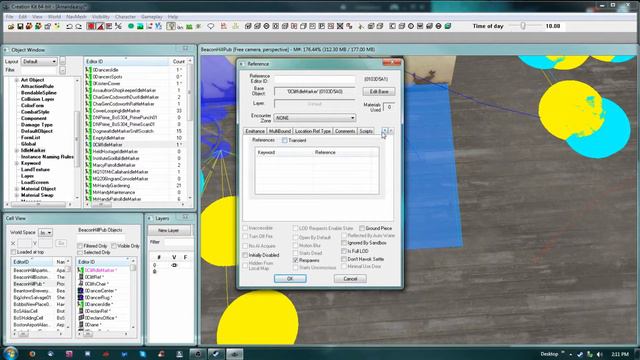Toggle Filtered Only checkbox in Cell View
Screen dimensions: 640x360
tap(80, 246)
